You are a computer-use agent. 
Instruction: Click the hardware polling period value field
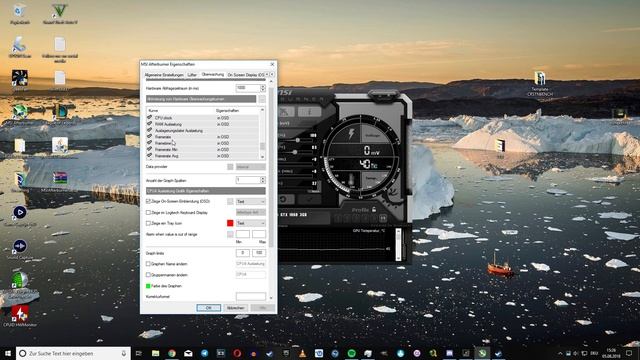tap(248, 88)
